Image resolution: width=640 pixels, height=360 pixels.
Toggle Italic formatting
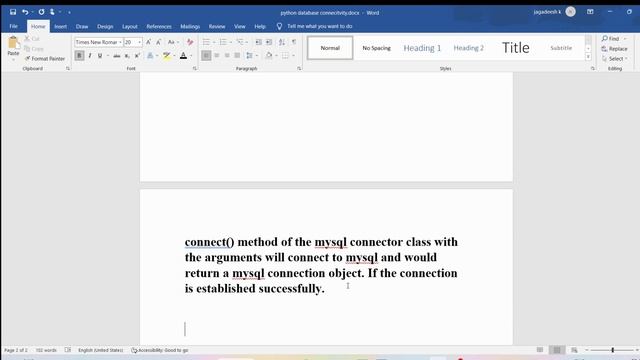(x=90, y=56)
